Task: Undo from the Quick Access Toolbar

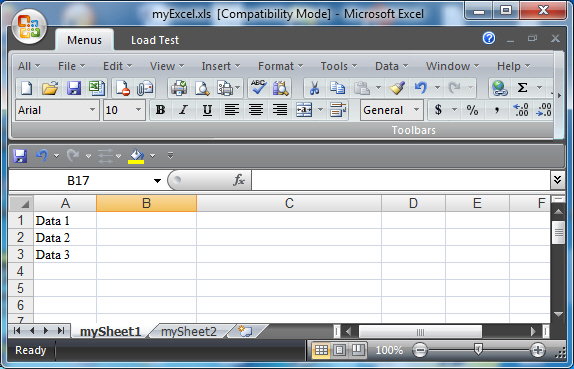Action: (x=42, y=156)
